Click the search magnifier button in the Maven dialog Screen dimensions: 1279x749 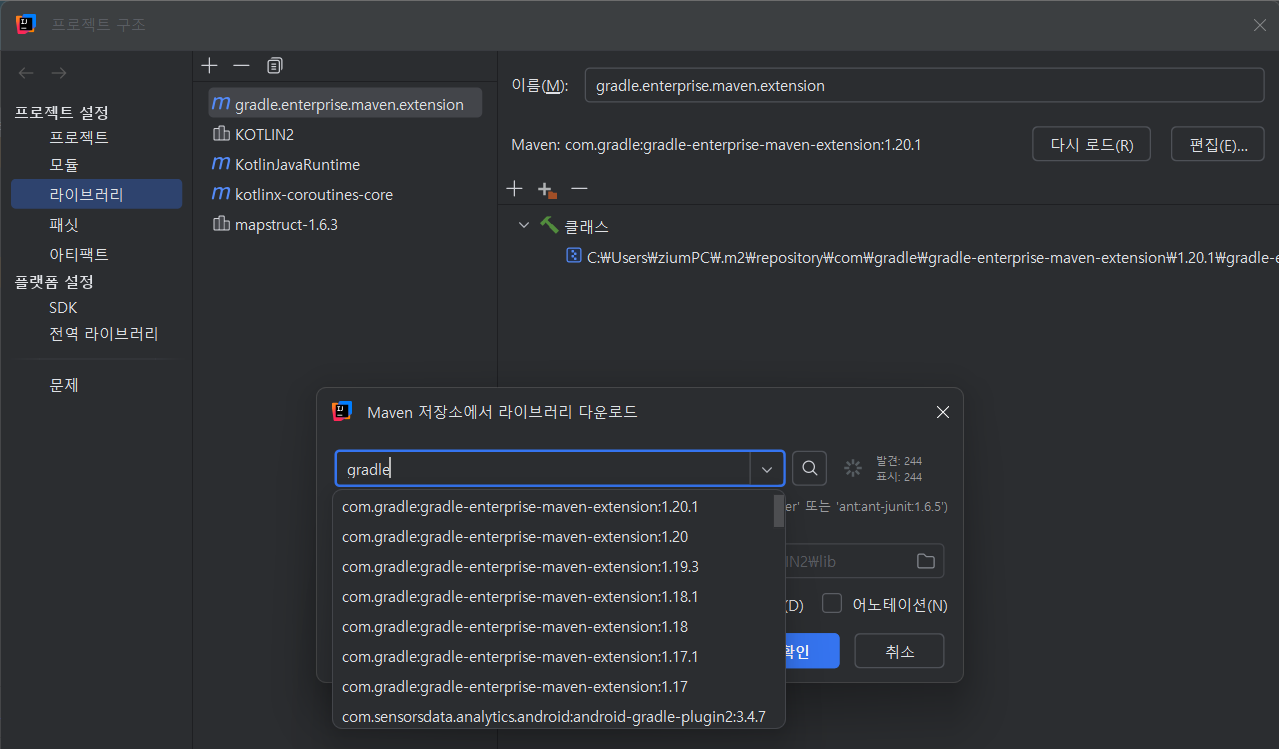tap(809, 468)
